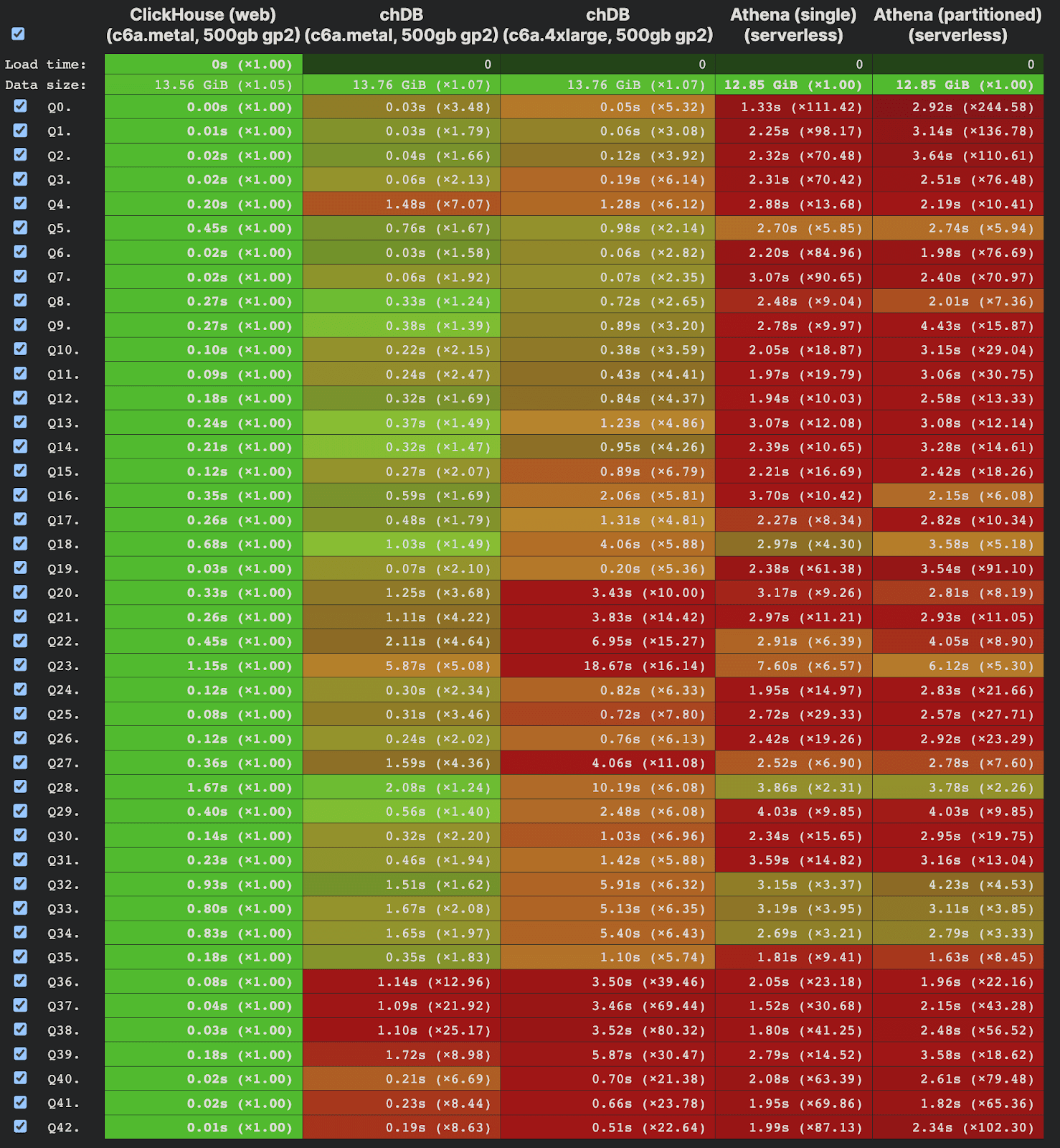The height and width of the screenshot is (1148, 1060).
Task: Toggle the Q33 query checkbox
Action: (x=20, y=908)
